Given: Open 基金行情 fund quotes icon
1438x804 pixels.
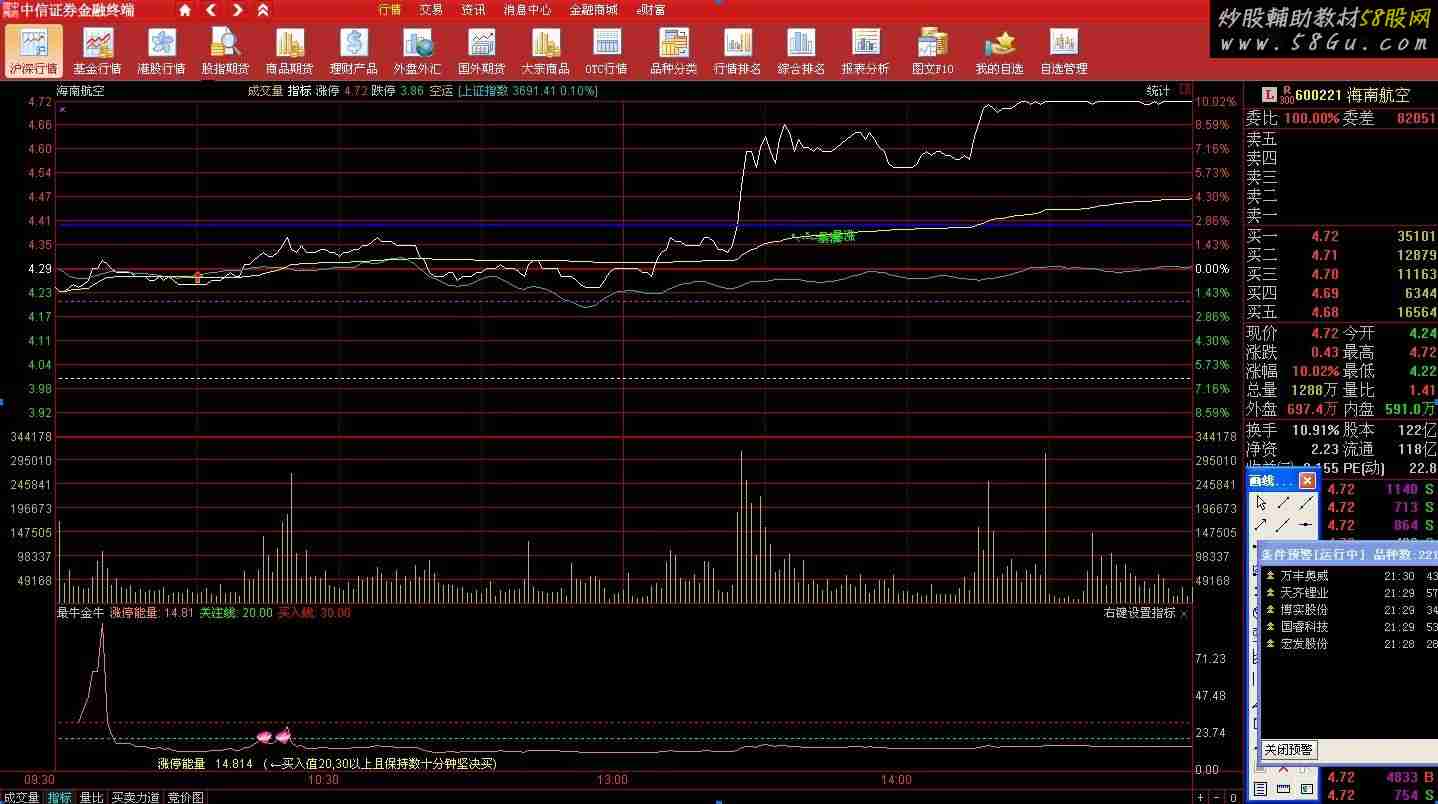Looking at the screenshot, I should tap(97, 50).
